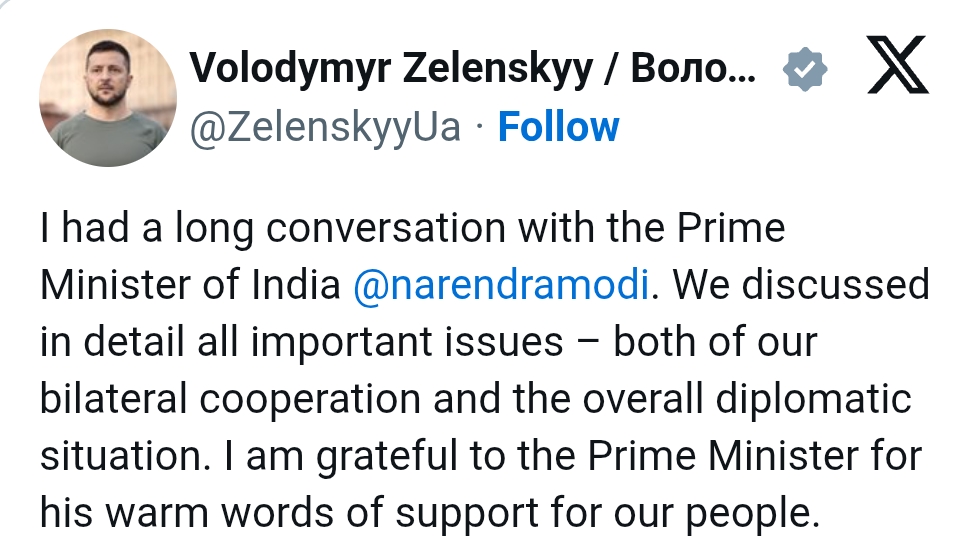Open the tweet author's profile picture
This screenshot has width=959, height=549.
pyautogui.click(x=108, y=97)
